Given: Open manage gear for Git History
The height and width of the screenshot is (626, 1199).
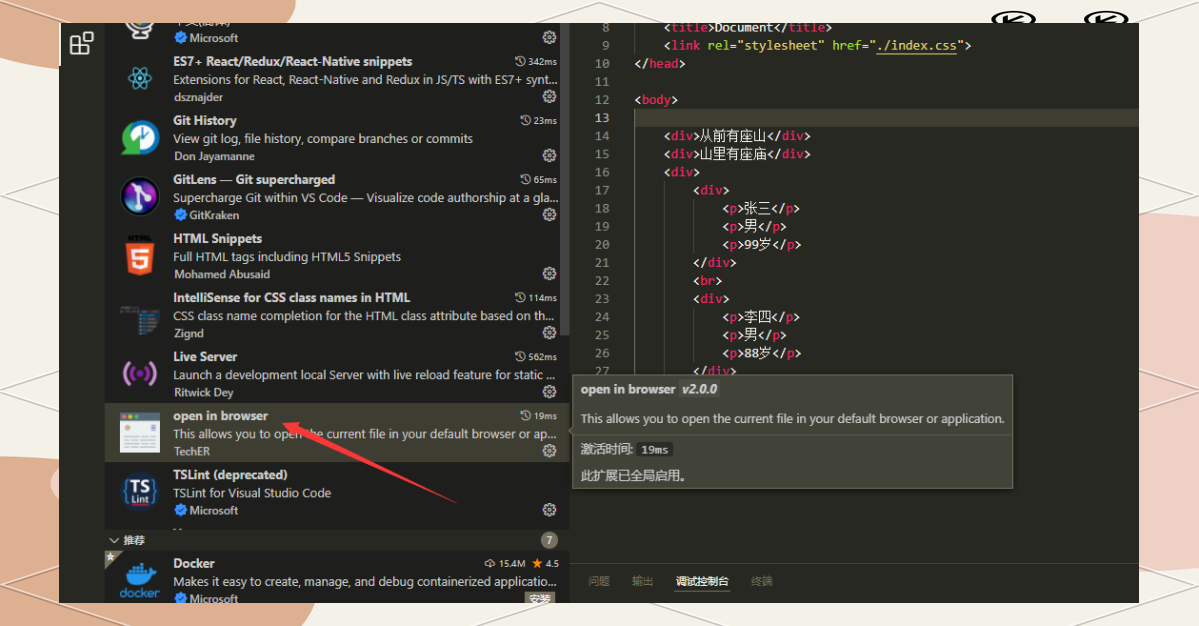Looking at the screenshot, I should 549,155.
